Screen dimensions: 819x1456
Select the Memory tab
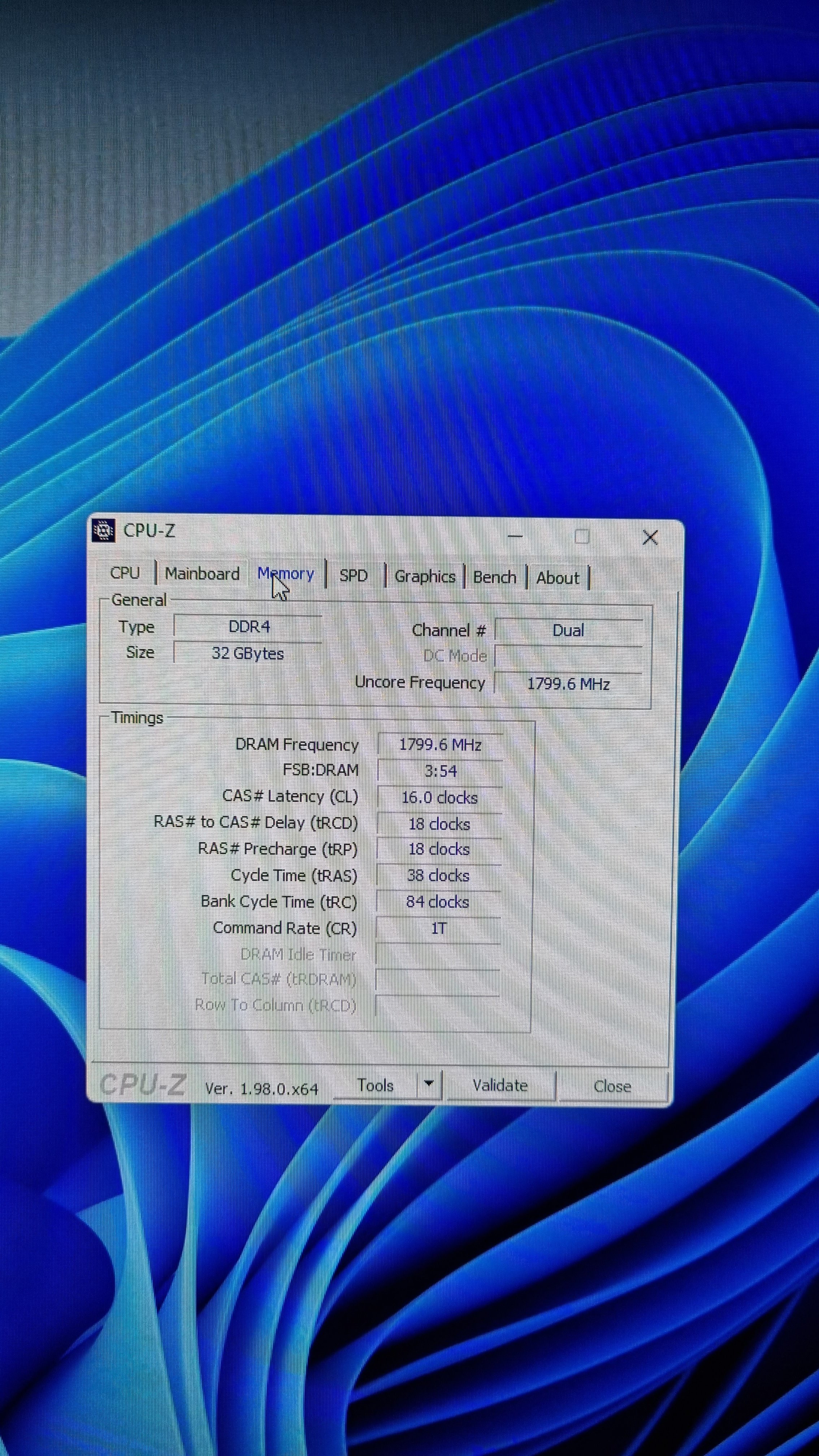coord(286,574)
